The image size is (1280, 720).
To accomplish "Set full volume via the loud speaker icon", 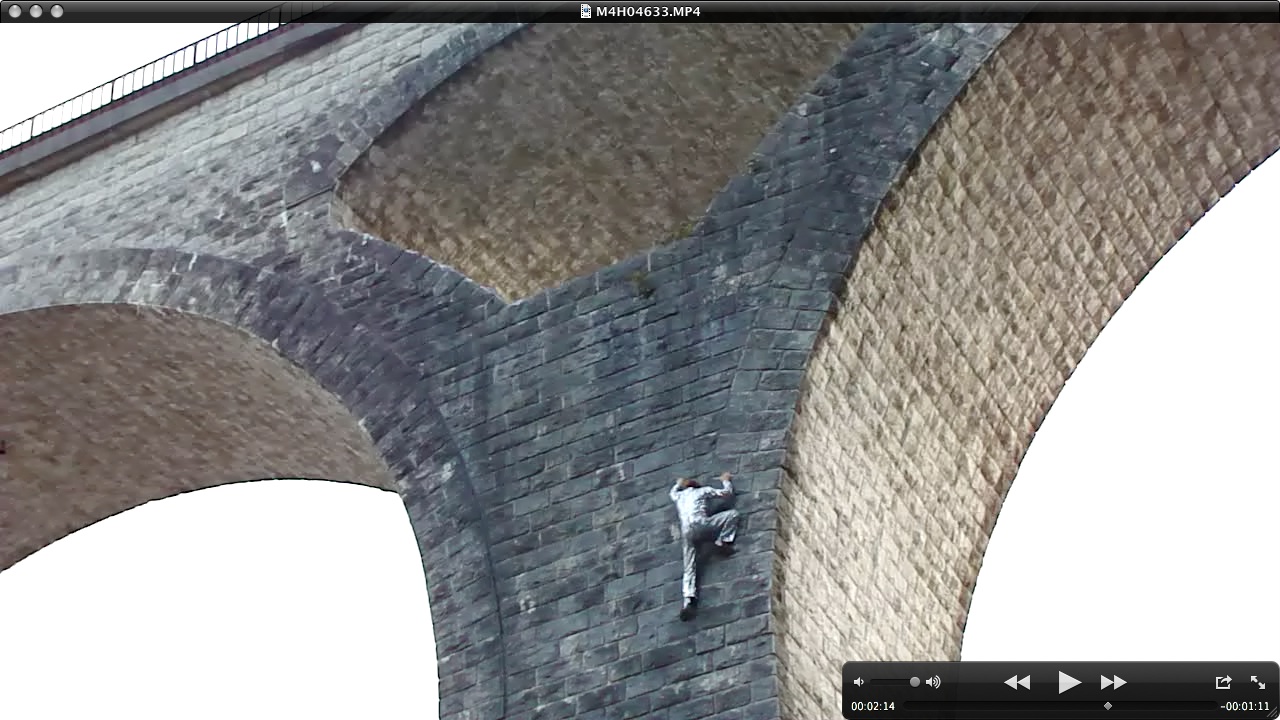I will tap(933, 682).
